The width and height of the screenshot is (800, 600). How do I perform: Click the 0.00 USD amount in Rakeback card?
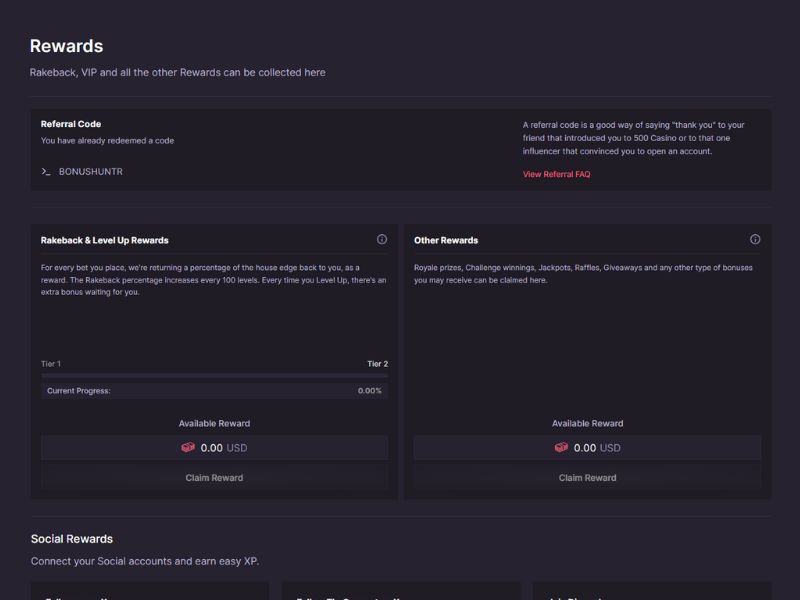[223, 448]
